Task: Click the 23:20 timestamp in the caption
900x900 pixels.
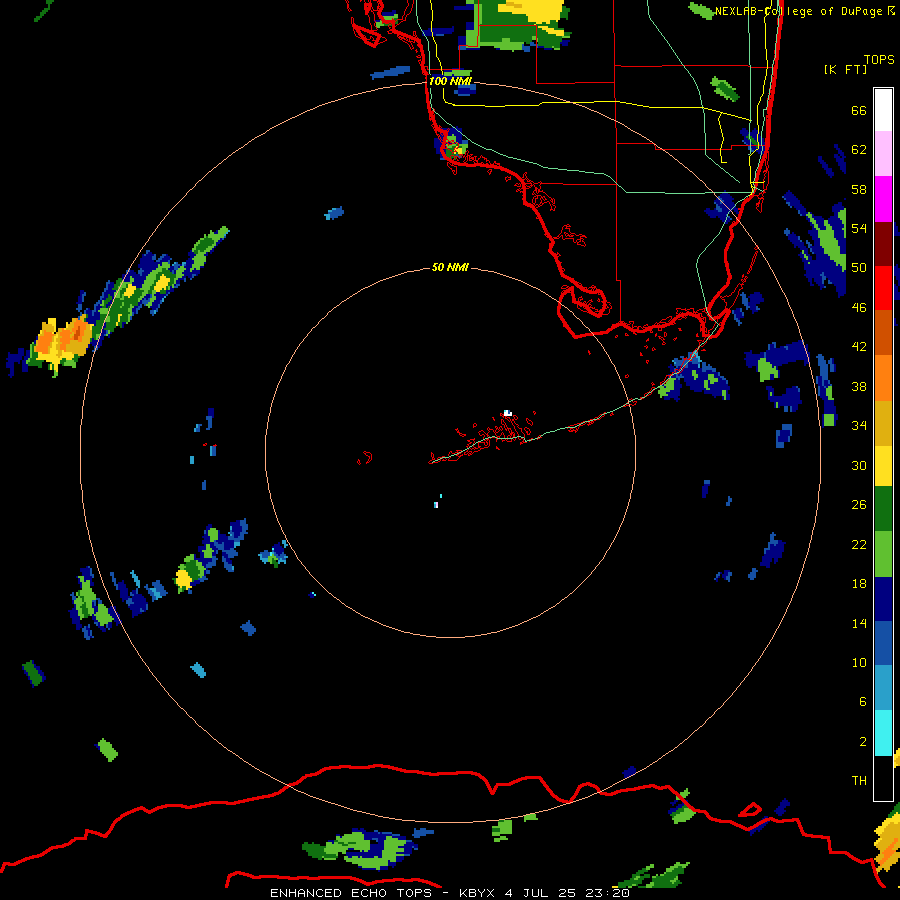Action: coord(607,893)
